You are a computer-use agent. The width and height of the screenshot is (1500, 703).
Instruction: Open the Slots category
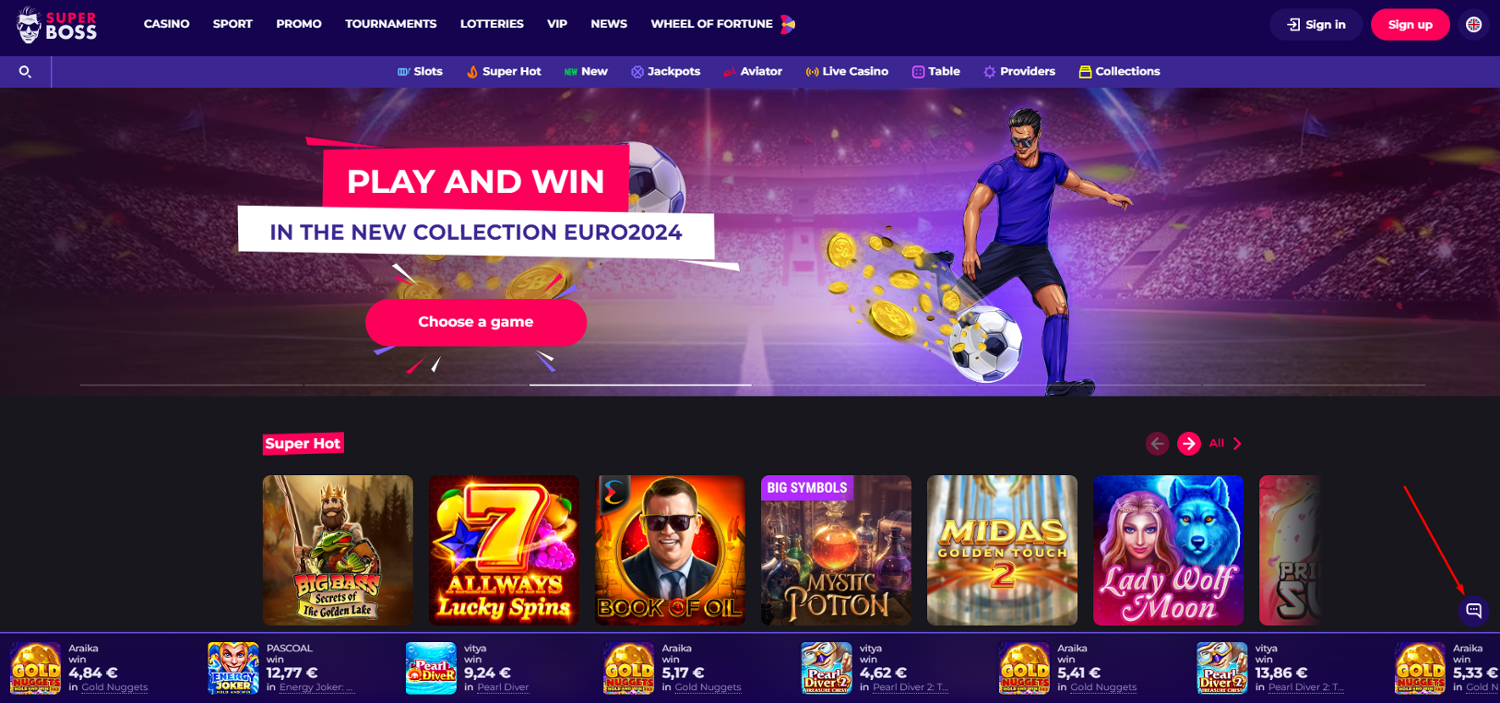click(x=420, y=72)
